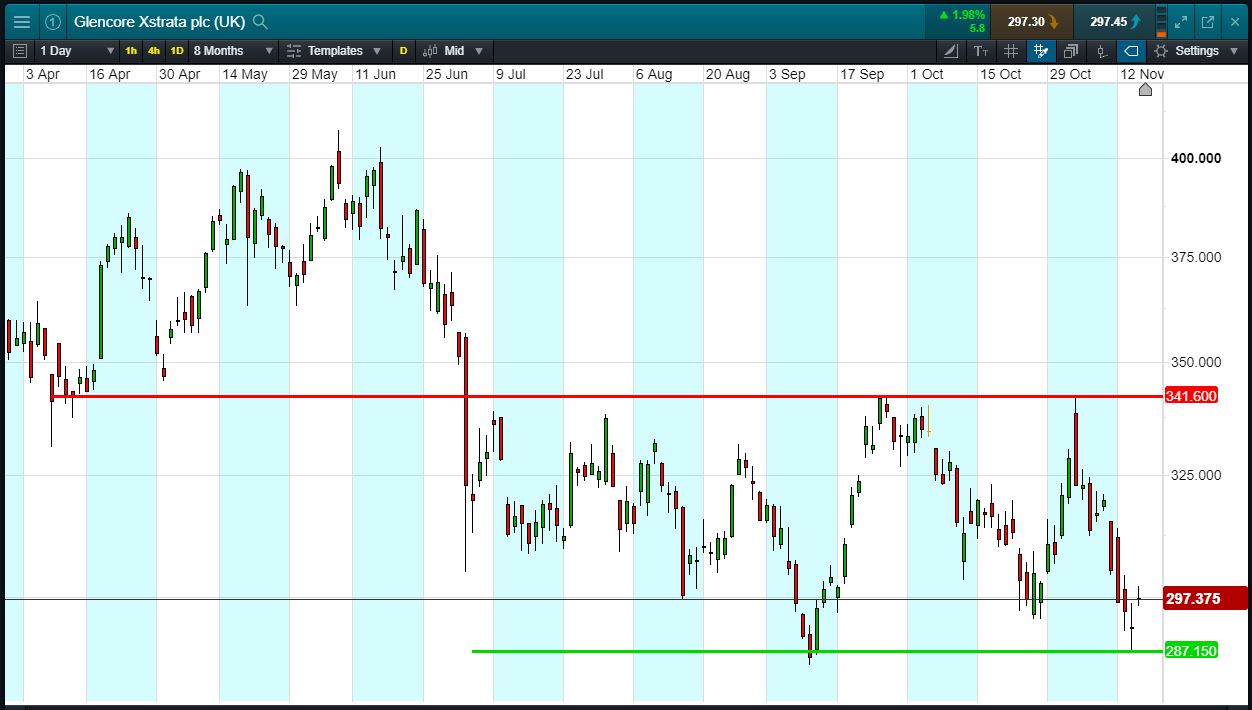The height and width of the screenshot is (710, 1252).
Task: Select the 4h interval shortcut
Action: coord(153,50)
